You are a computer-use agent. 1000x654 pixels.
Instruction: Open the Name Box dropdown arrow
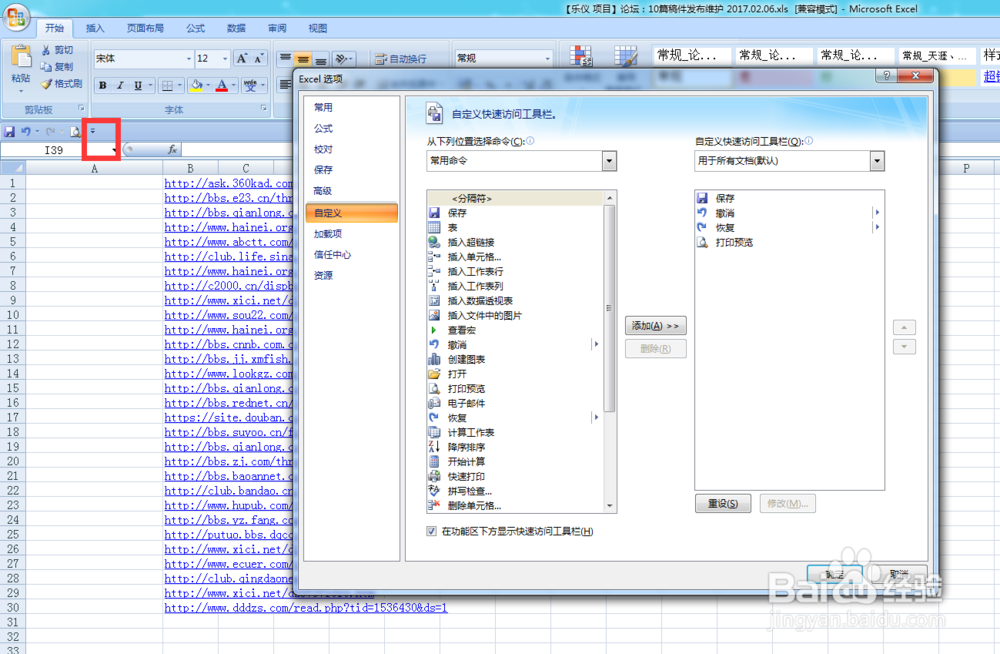[114, 151]
